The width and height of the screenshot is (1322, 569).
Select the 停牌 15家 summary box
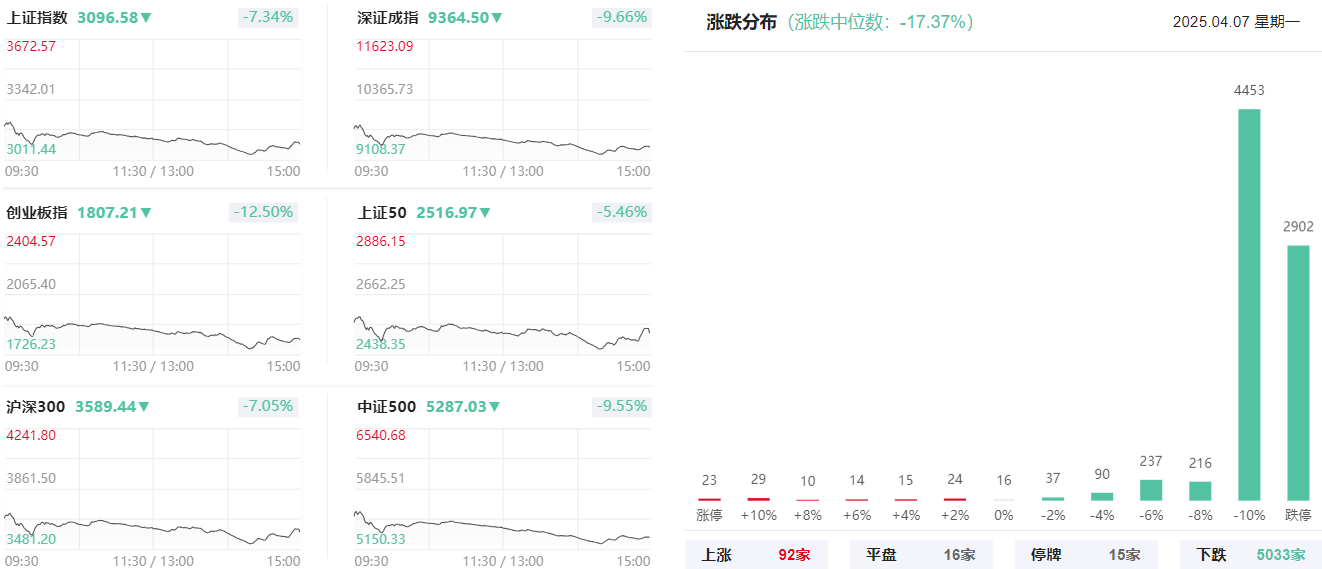click(x=1086, y=554)
